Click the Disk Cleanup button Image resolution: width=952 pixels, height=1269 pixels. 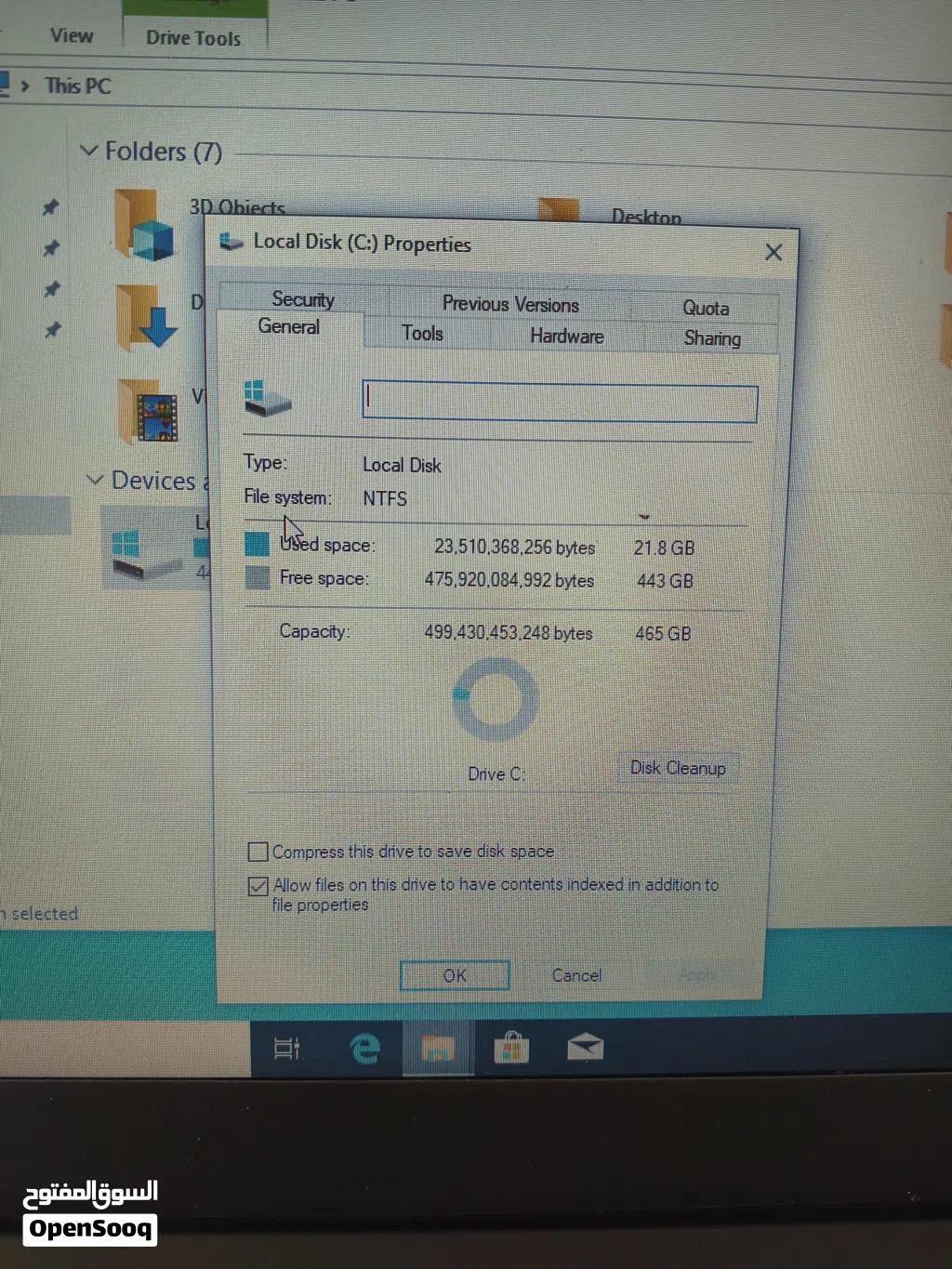678,768
